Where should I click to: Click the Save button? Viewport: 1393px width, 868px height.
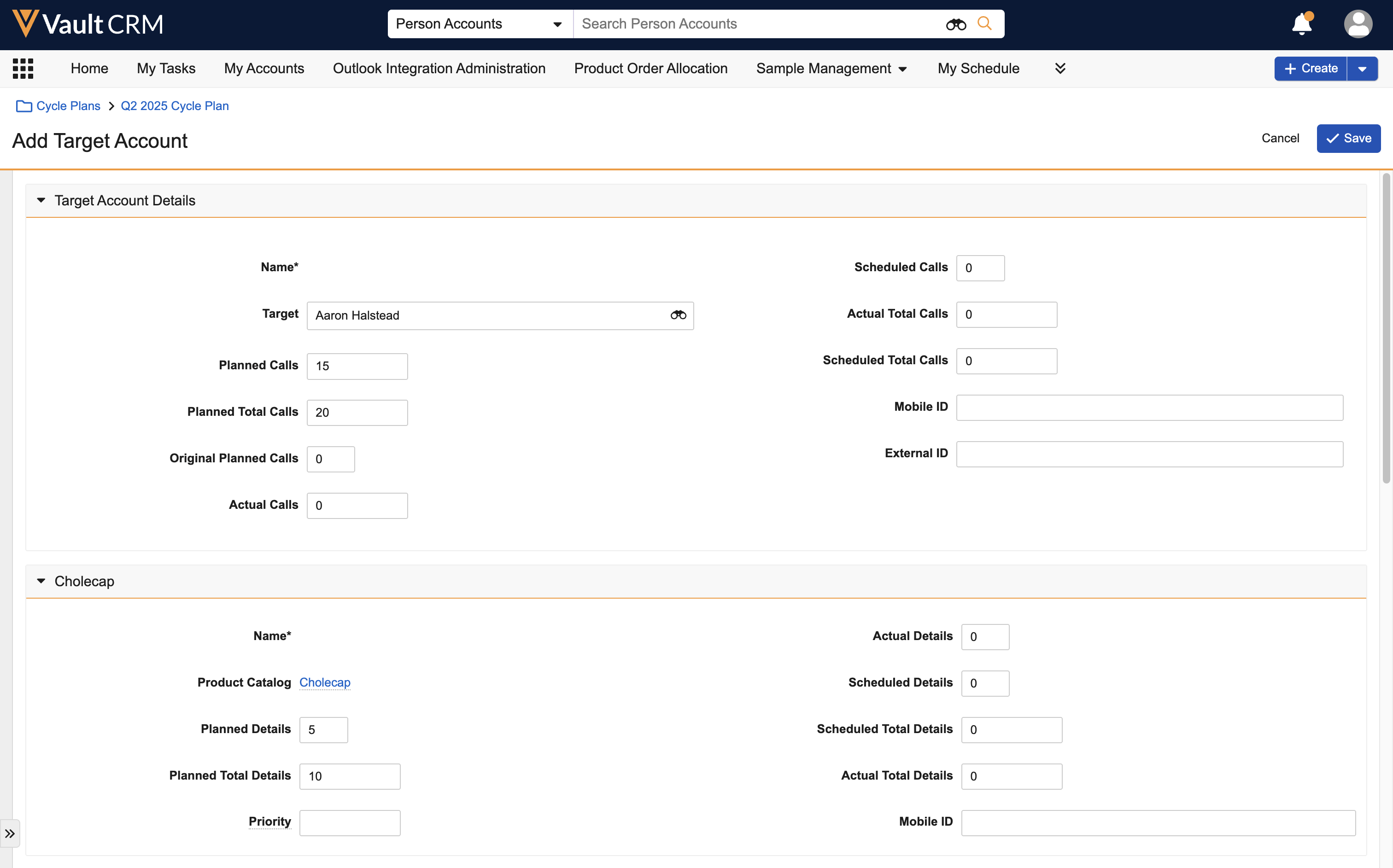tap(1348, 138)
